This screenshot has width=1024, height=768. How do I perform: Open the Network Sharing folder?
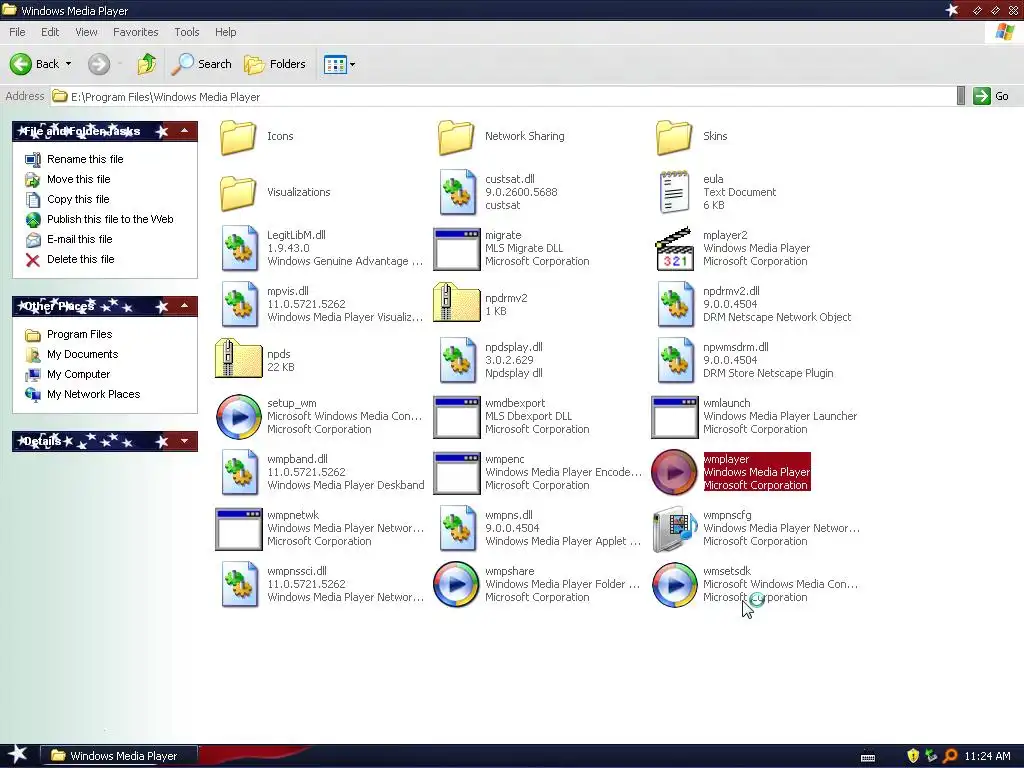(456, 136)
